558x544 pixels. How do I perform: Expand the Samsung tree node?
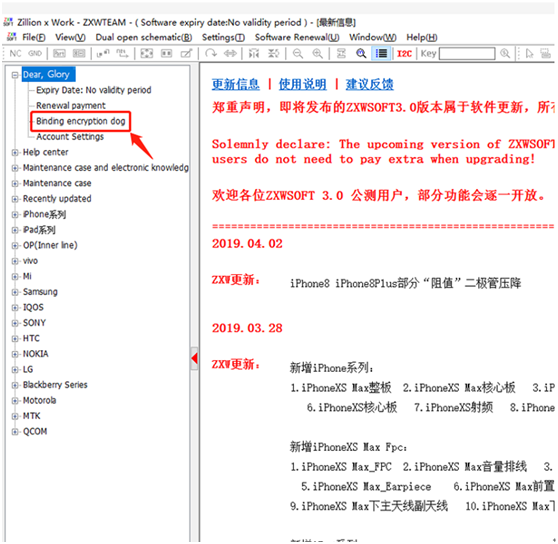[x=15, y=292]
